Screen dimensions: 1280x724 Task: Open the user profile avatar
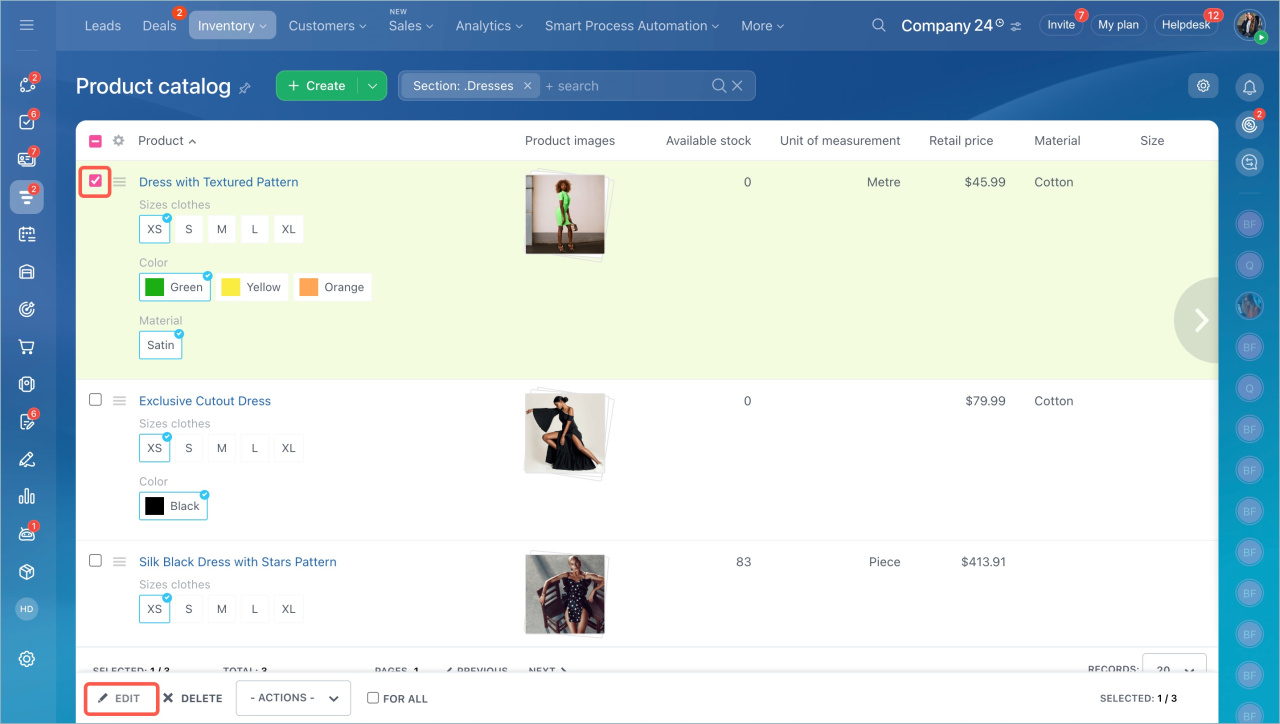pos(1249,25)
